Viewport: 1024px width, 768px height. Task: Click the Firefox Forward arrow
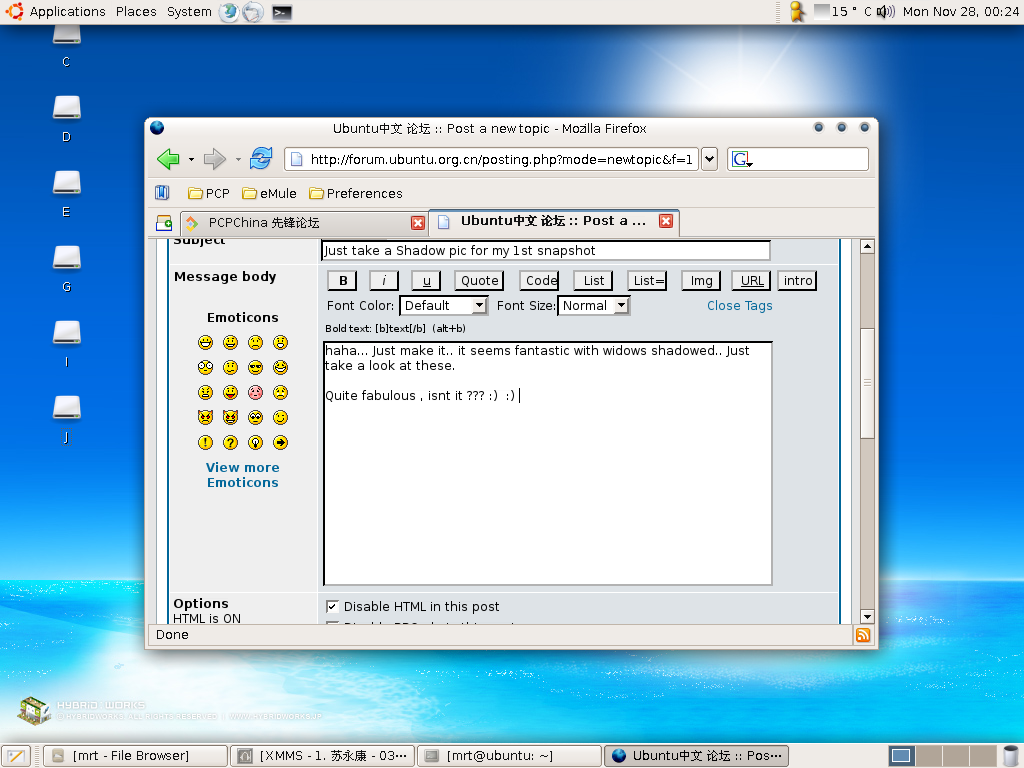point(214,159)
